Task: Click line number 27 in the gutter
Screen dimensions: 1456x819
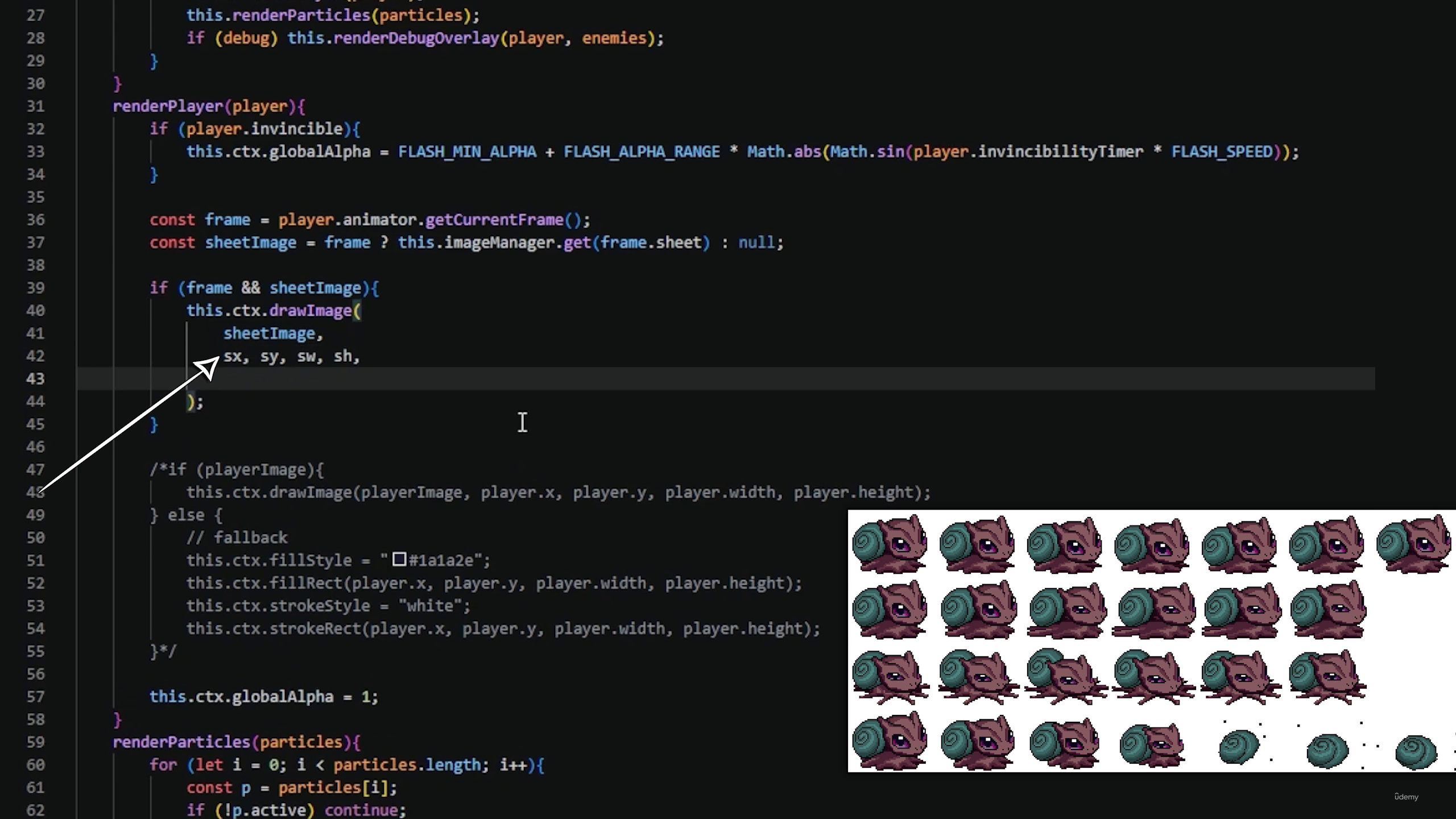Action: pos(35,15)
